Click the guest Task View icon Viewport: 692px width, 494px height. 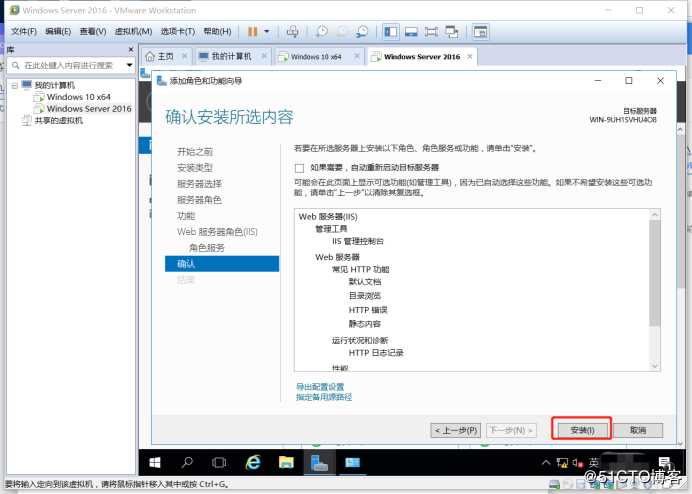click(219, 462)
